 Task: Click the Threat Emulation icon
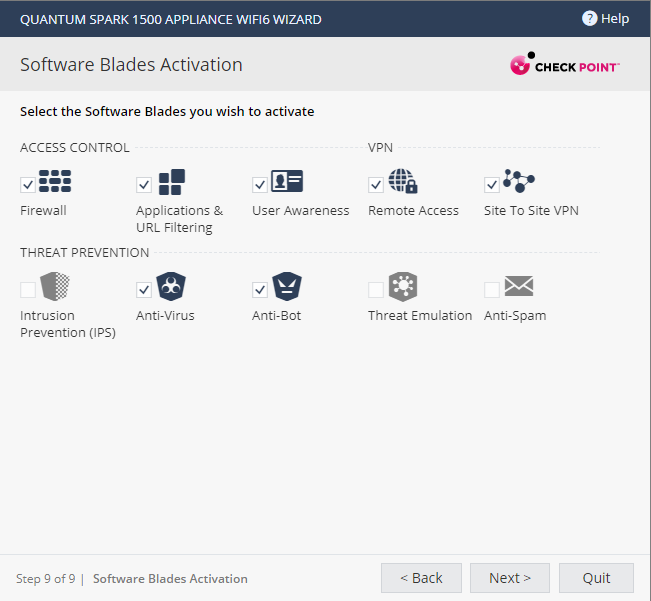[403, 287]
